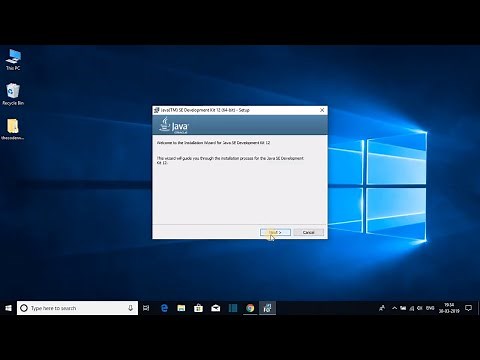Select the Recycle Bin desktop icon

click(x=13, y=94)
